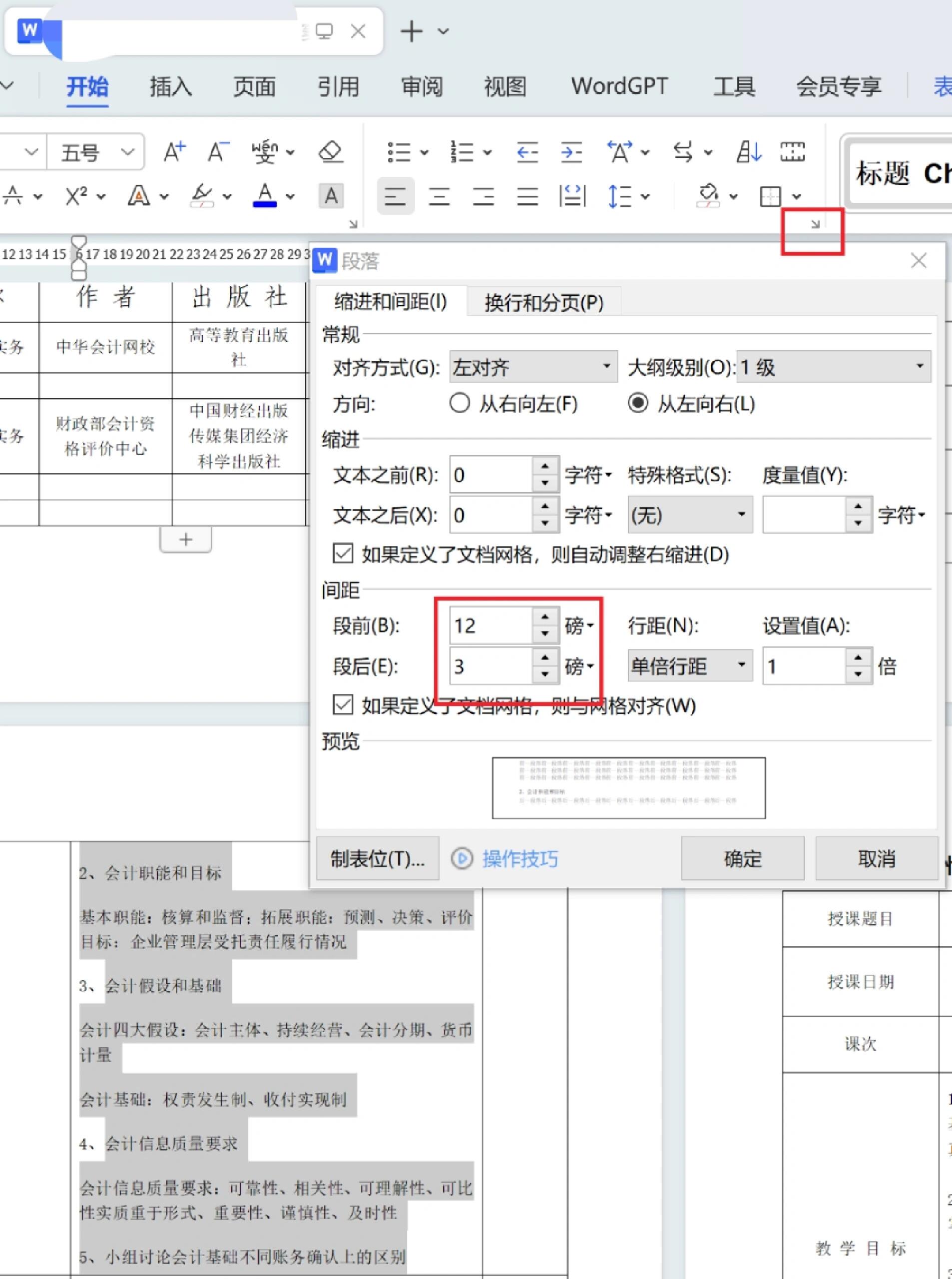Click the text effects A icon
952x1279 pixels.
pyautogui.click(x=138, y=196)
